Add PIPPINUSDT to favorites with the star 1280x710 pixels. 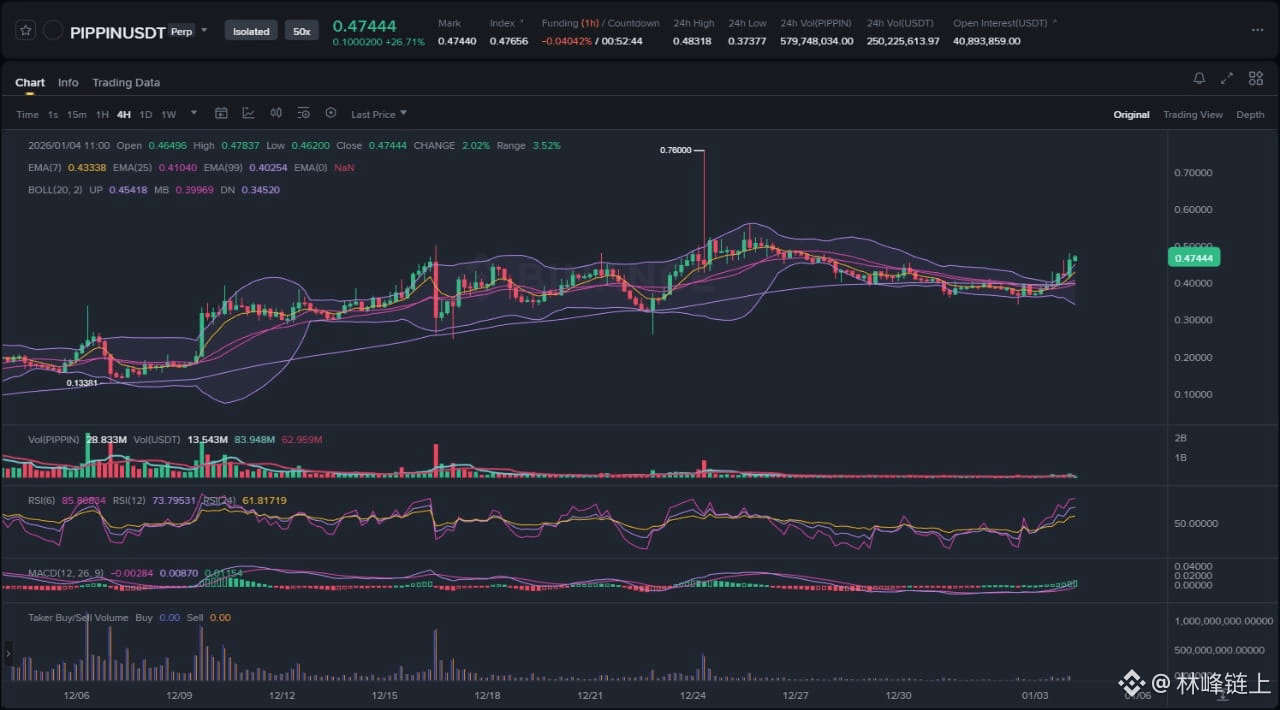point(26,31)
